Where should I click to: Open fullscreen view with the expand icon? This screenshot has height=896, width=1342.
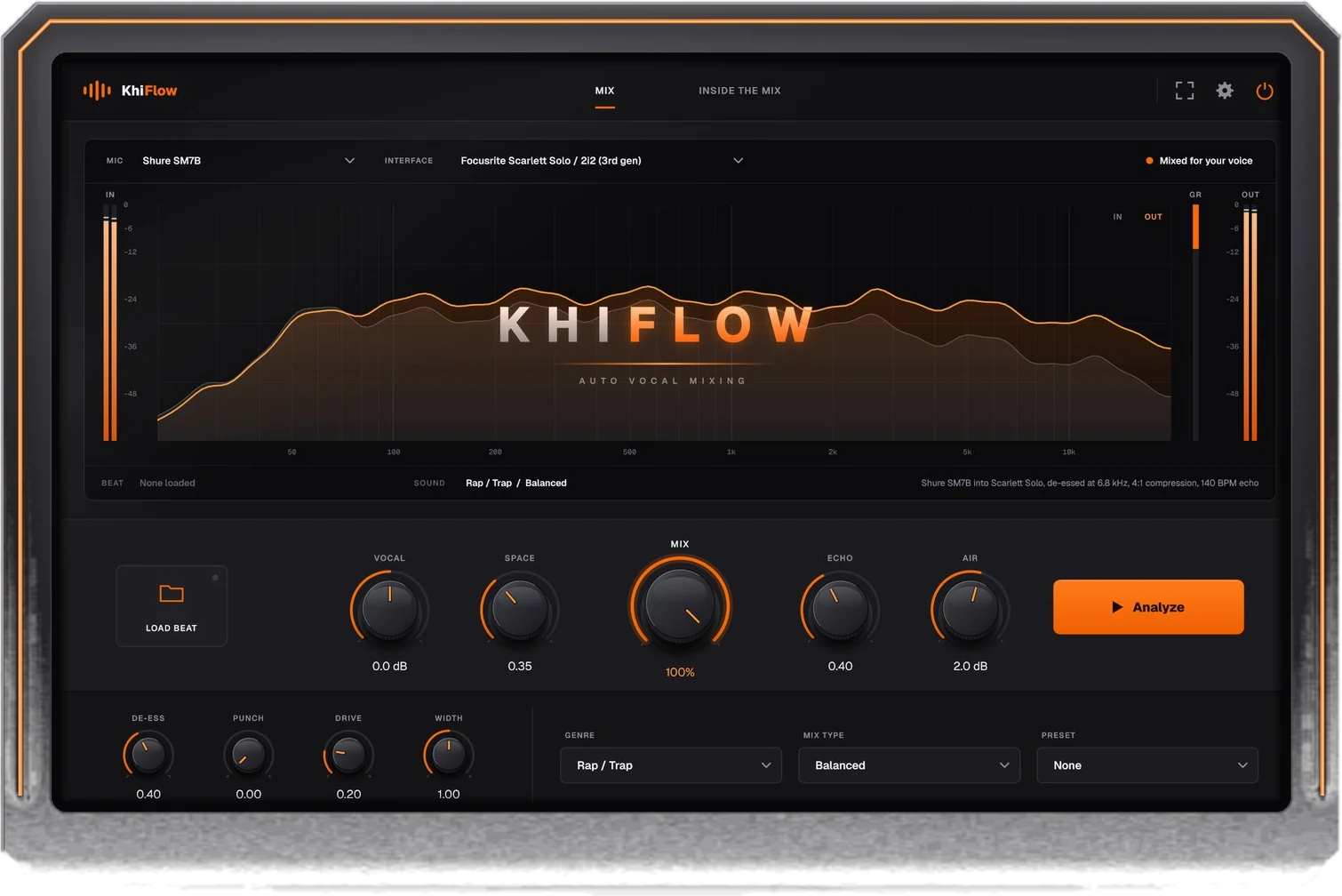point(1185,91)
